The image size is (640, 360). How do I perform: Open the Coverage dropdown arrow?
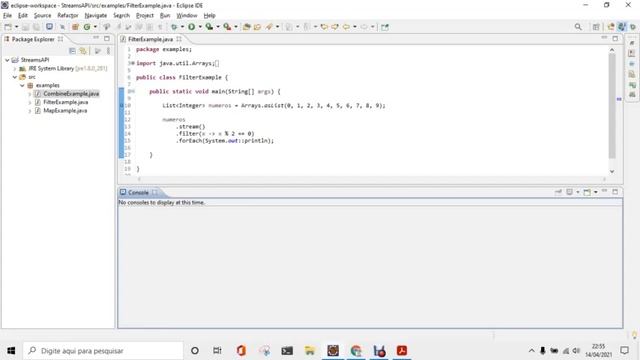[x=218, y=27]
